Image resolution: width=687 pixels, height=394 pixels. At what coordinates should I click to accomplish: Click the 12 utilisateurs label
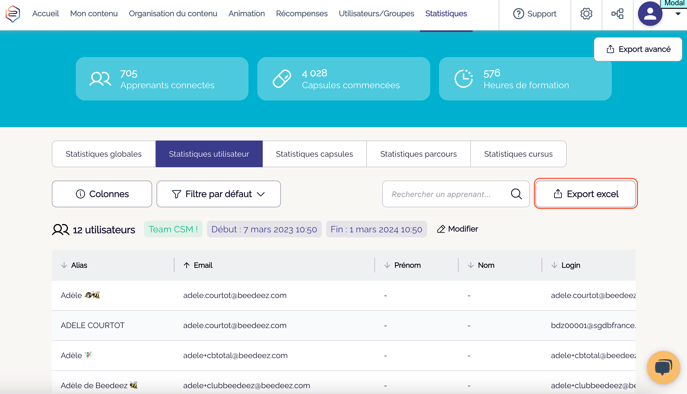click(104, 230)
